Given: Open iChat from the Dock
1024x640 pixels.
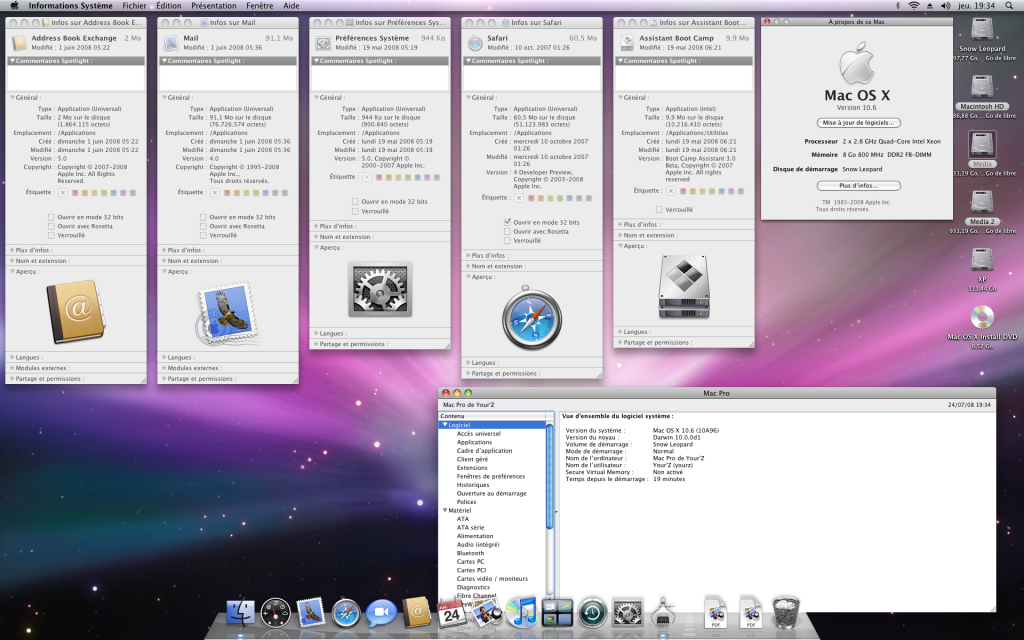Looking at the screenshot, I should pyautogui.click(x=381, y=613).
